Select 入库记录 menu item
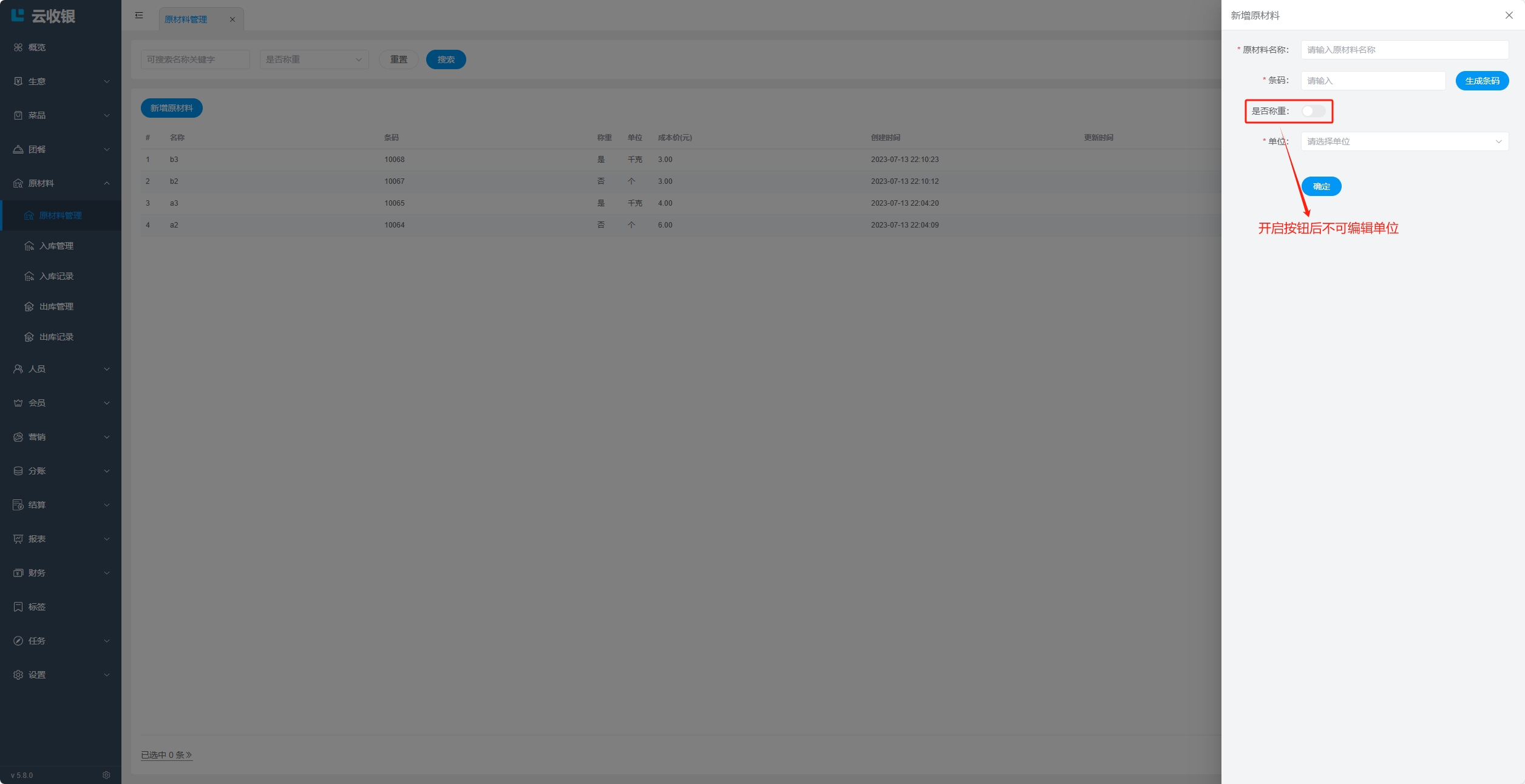1525x784 pixels. (x=56, y=276)
